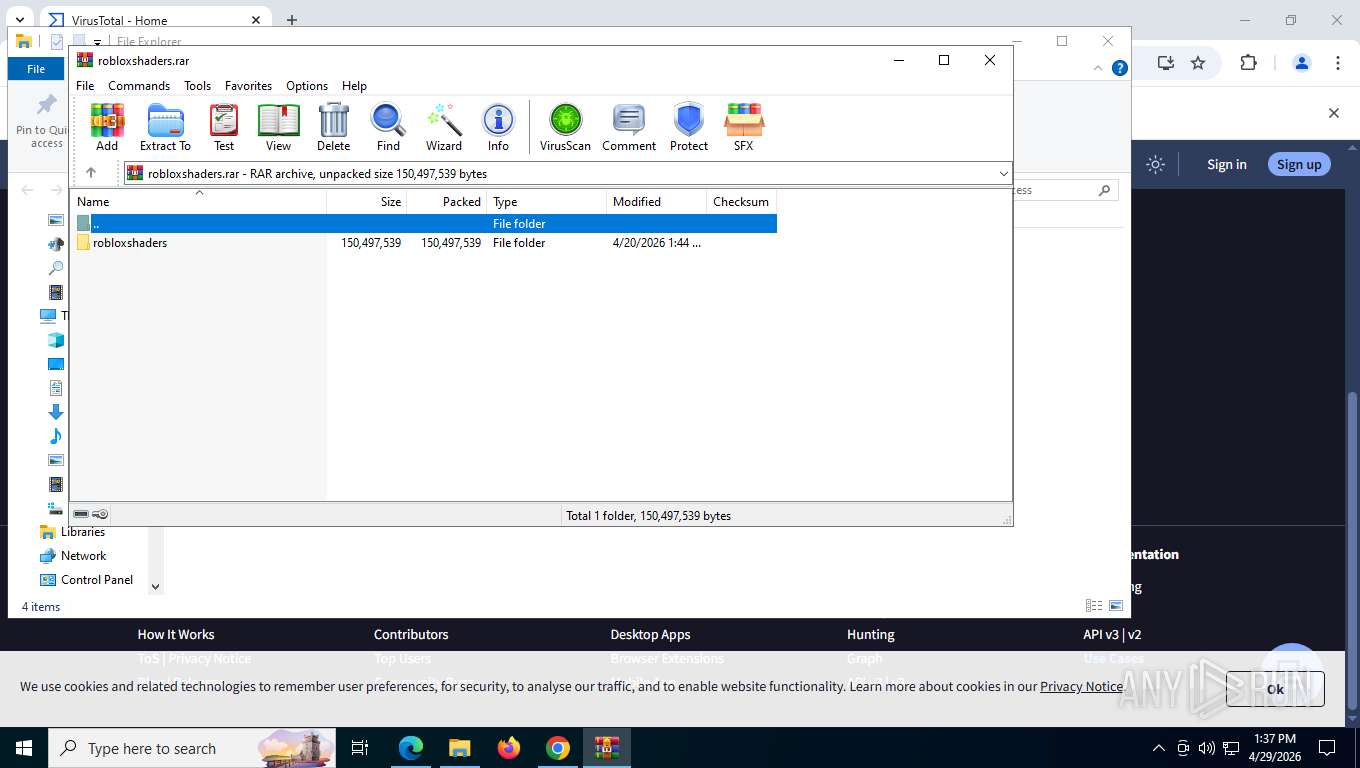
Task: Start VirusScan on the archive
Action: pyautogui.click(x=565, y=127)
